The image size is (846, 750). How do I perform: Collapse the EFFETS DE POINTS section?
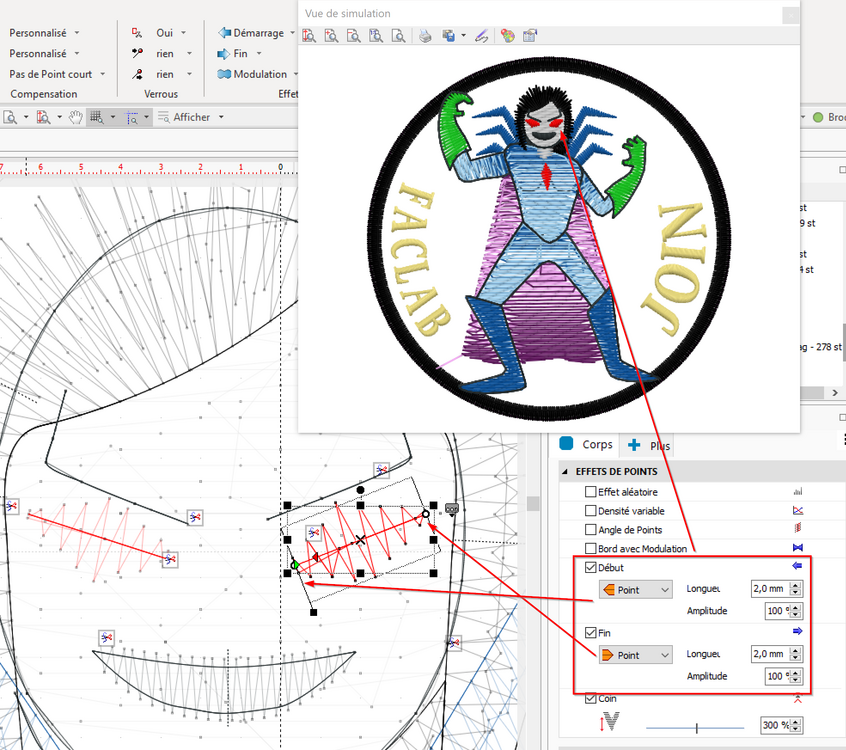[564, 472]
